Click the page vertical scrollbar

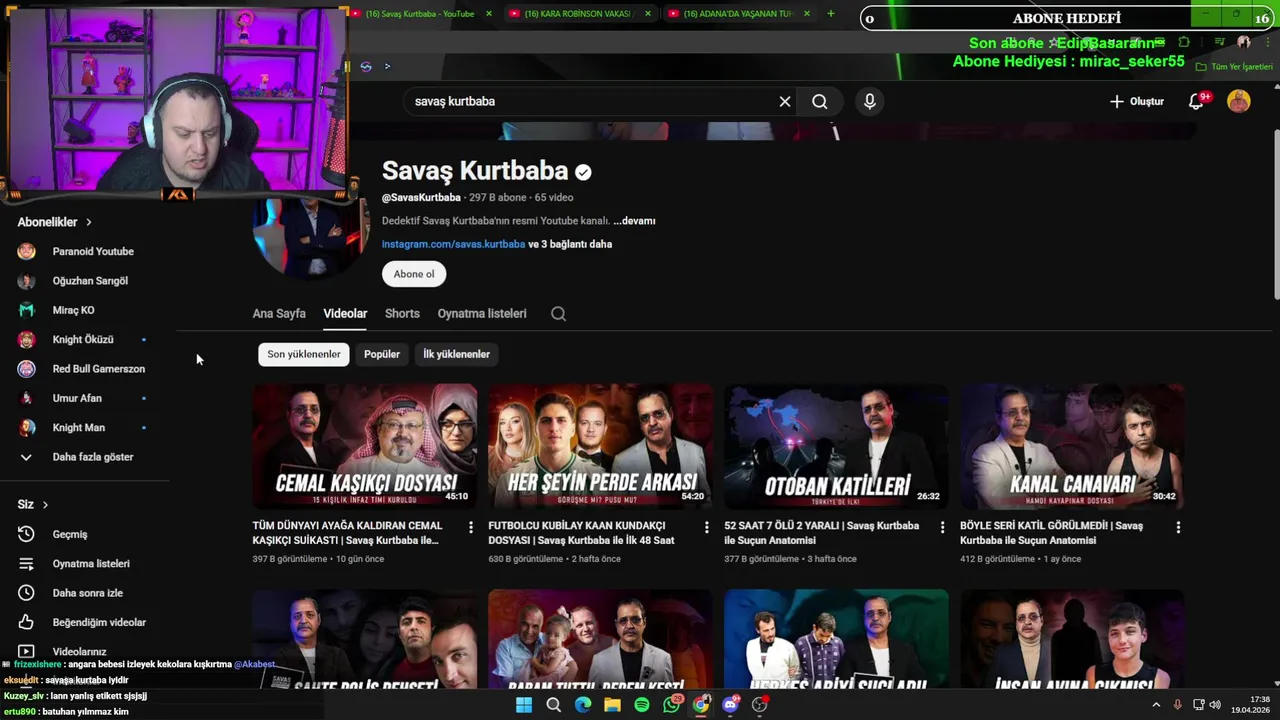click(1276, 215)
